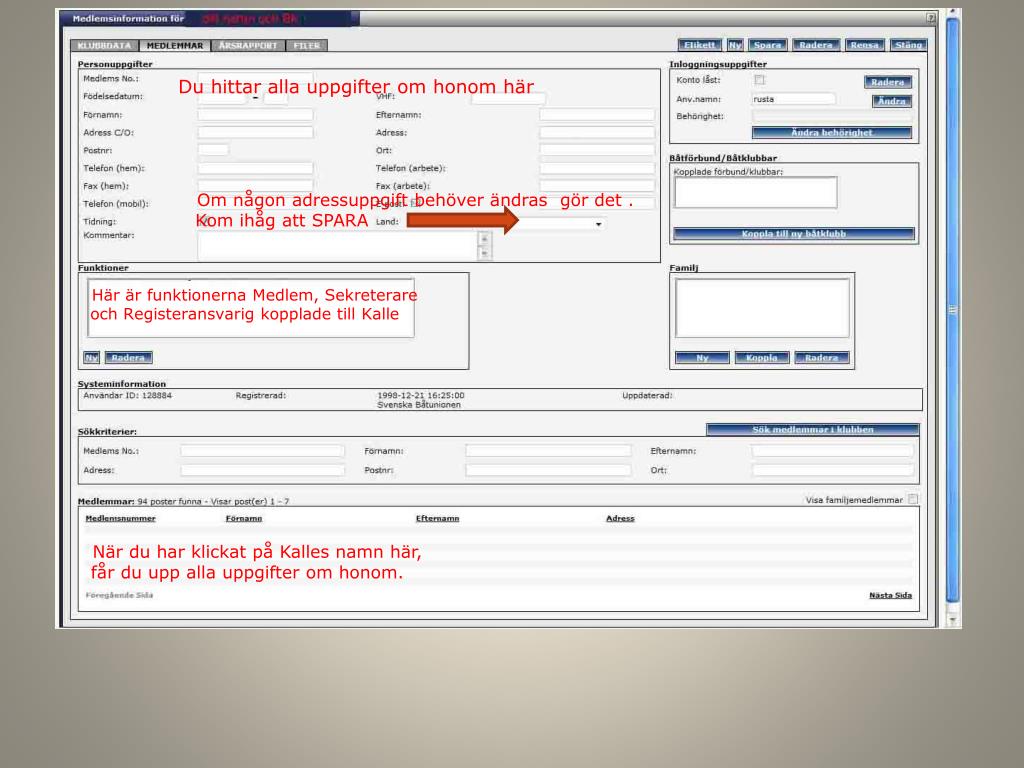Click the Adress search field in Sökkriterier
This screenshot has width=1024, height=768.
(263, 470)
